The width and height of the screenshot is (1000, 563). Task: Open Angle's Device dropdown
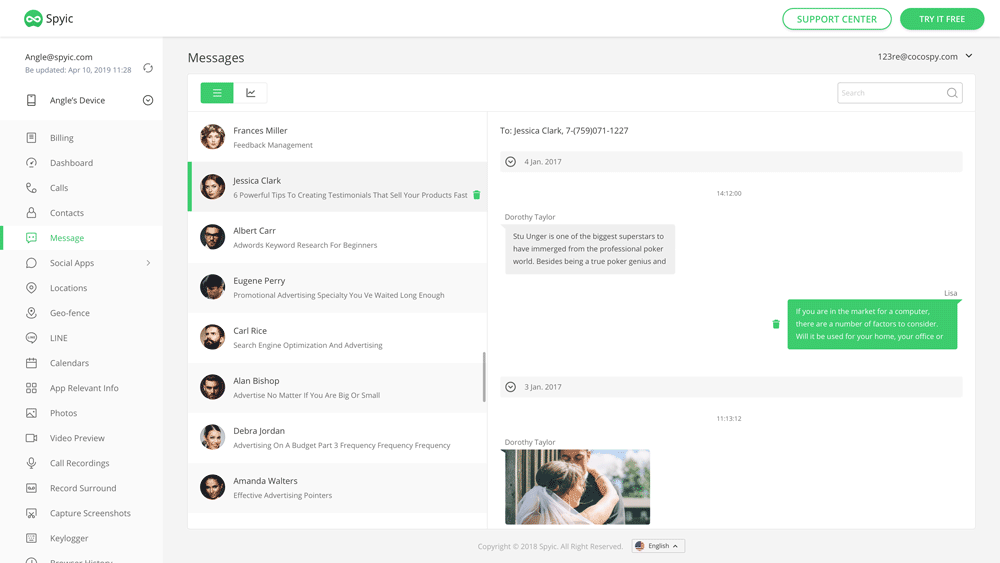148,100
